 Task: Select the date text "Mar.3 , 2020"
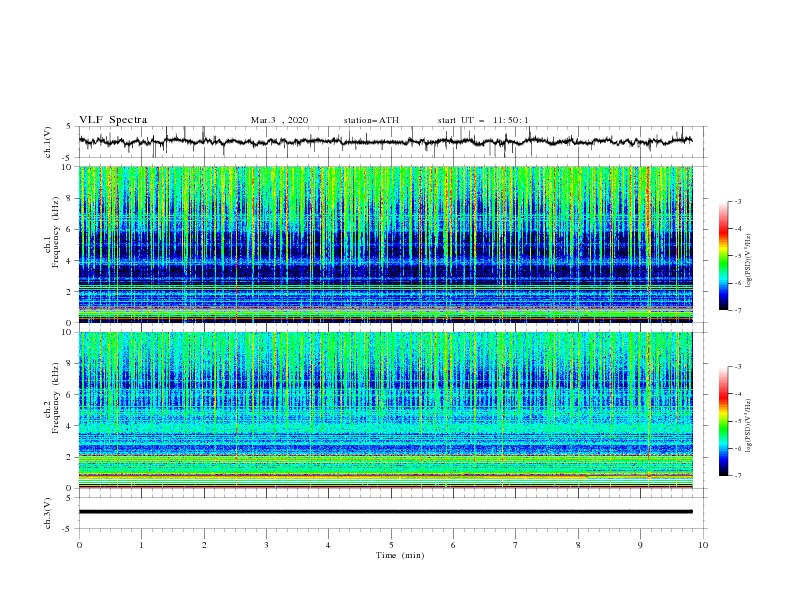[279, 120]
